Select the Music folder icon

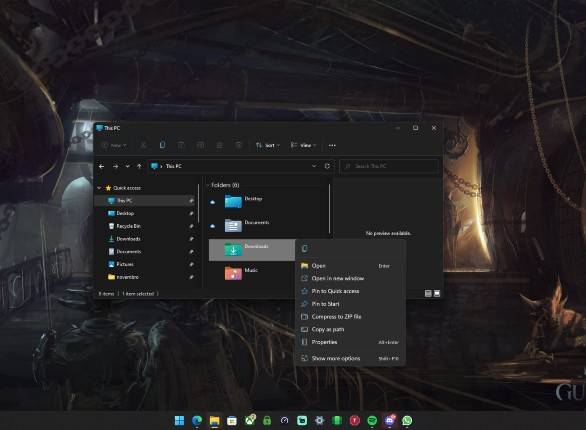coord(233,273)
